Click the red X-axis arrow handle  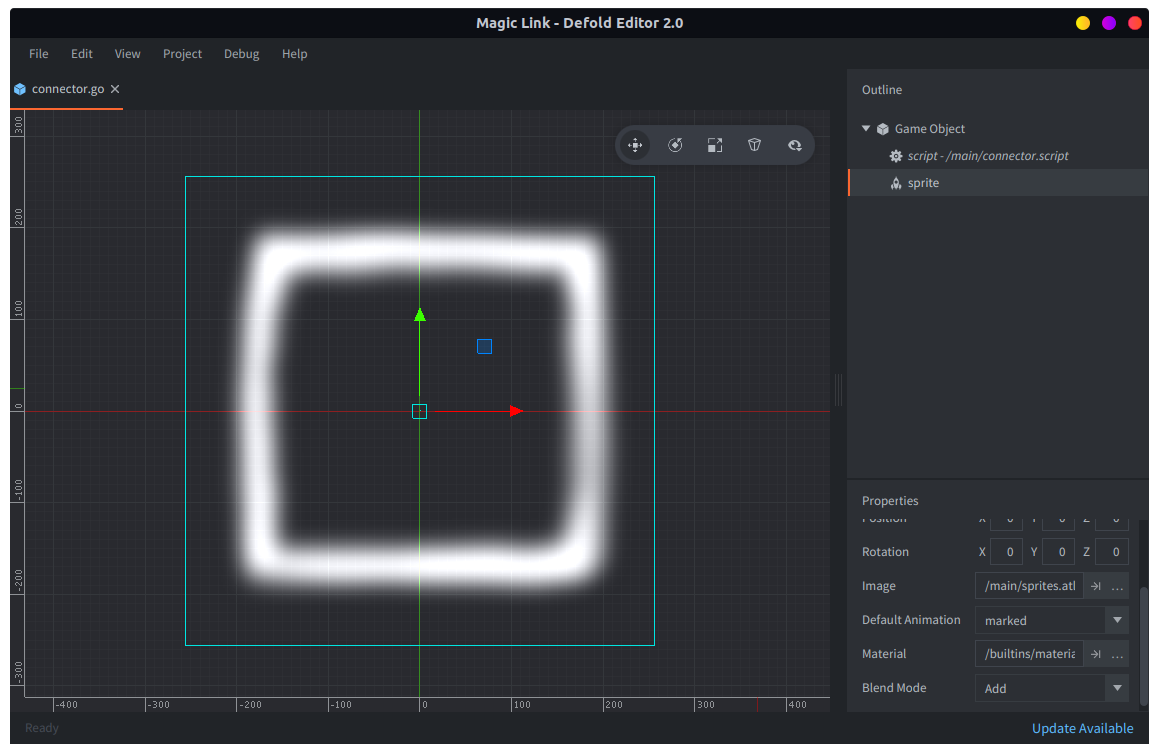516,411
